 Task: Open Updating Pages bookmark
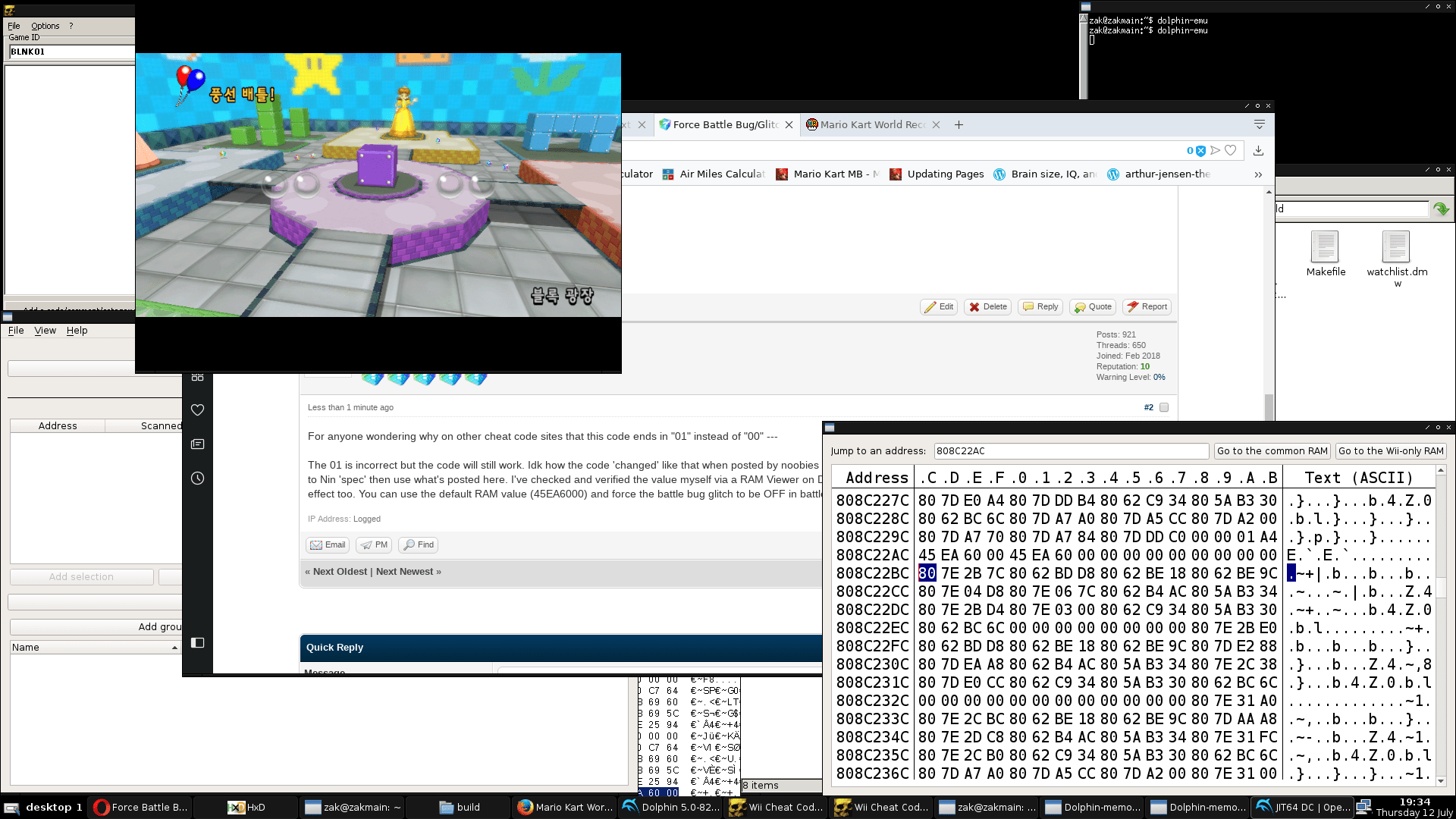(937, 174)
